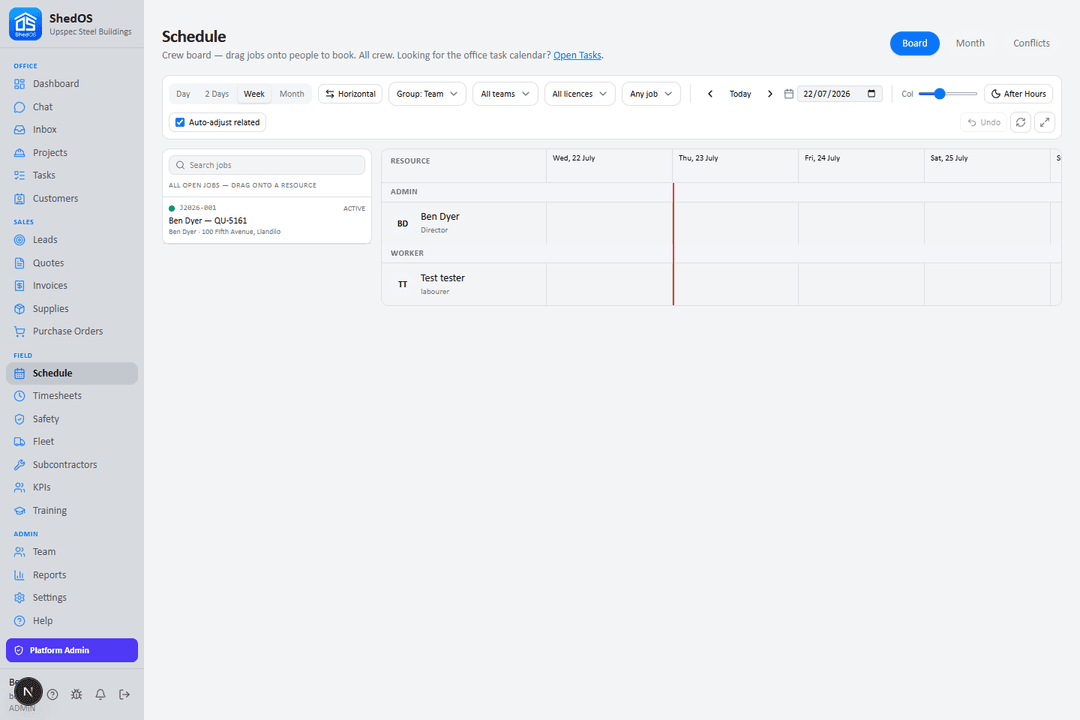
Task: Uncheck the Auto-adjust related checkbox
Action: (180, 123)
